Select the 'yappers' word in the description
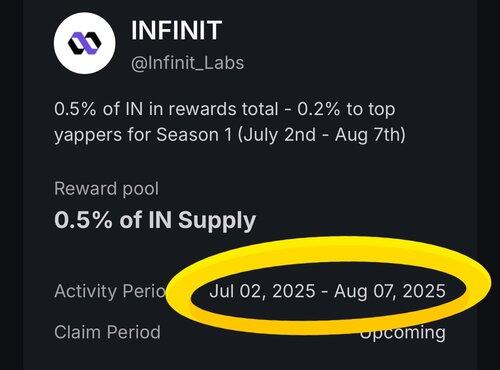 [88, 137]
